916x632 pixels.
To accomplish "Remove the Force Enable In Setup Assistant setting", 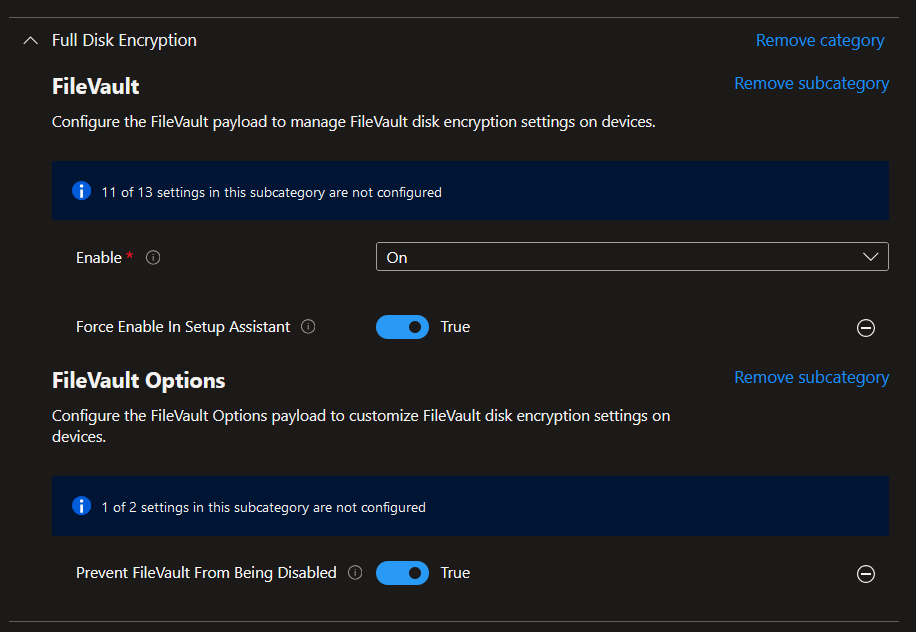I will coord(866,328).
